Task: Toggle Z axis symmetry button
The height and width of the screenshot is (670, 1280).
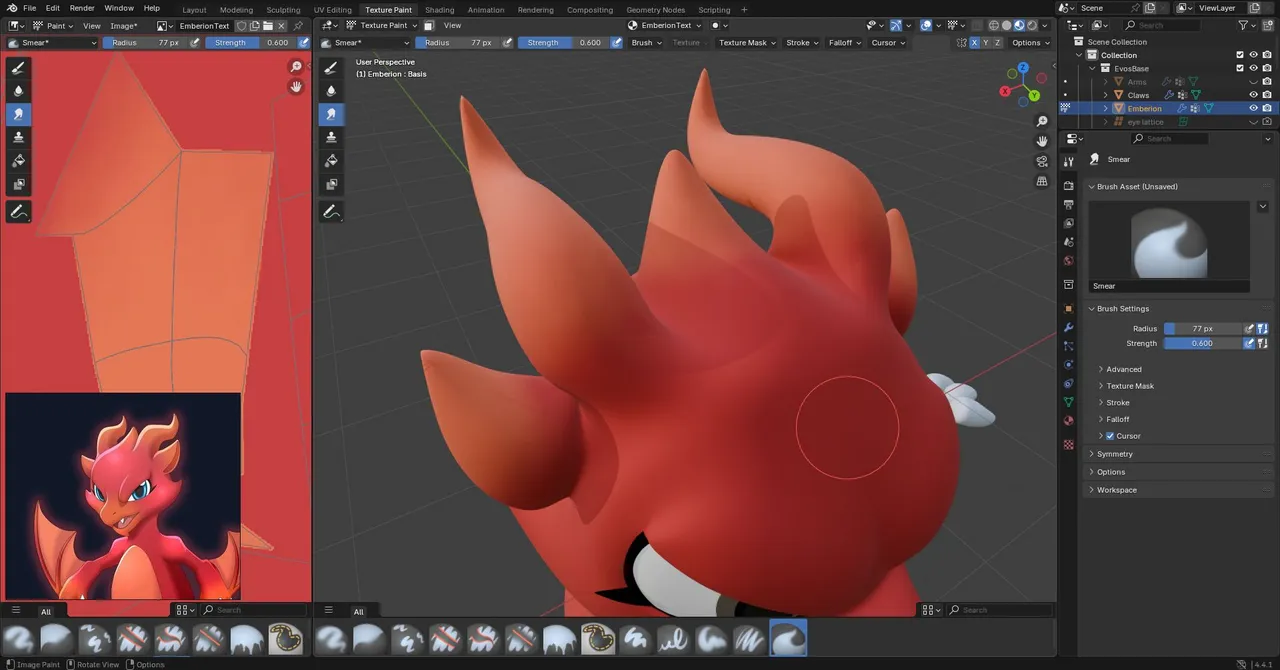Action: tap(998, 42)
